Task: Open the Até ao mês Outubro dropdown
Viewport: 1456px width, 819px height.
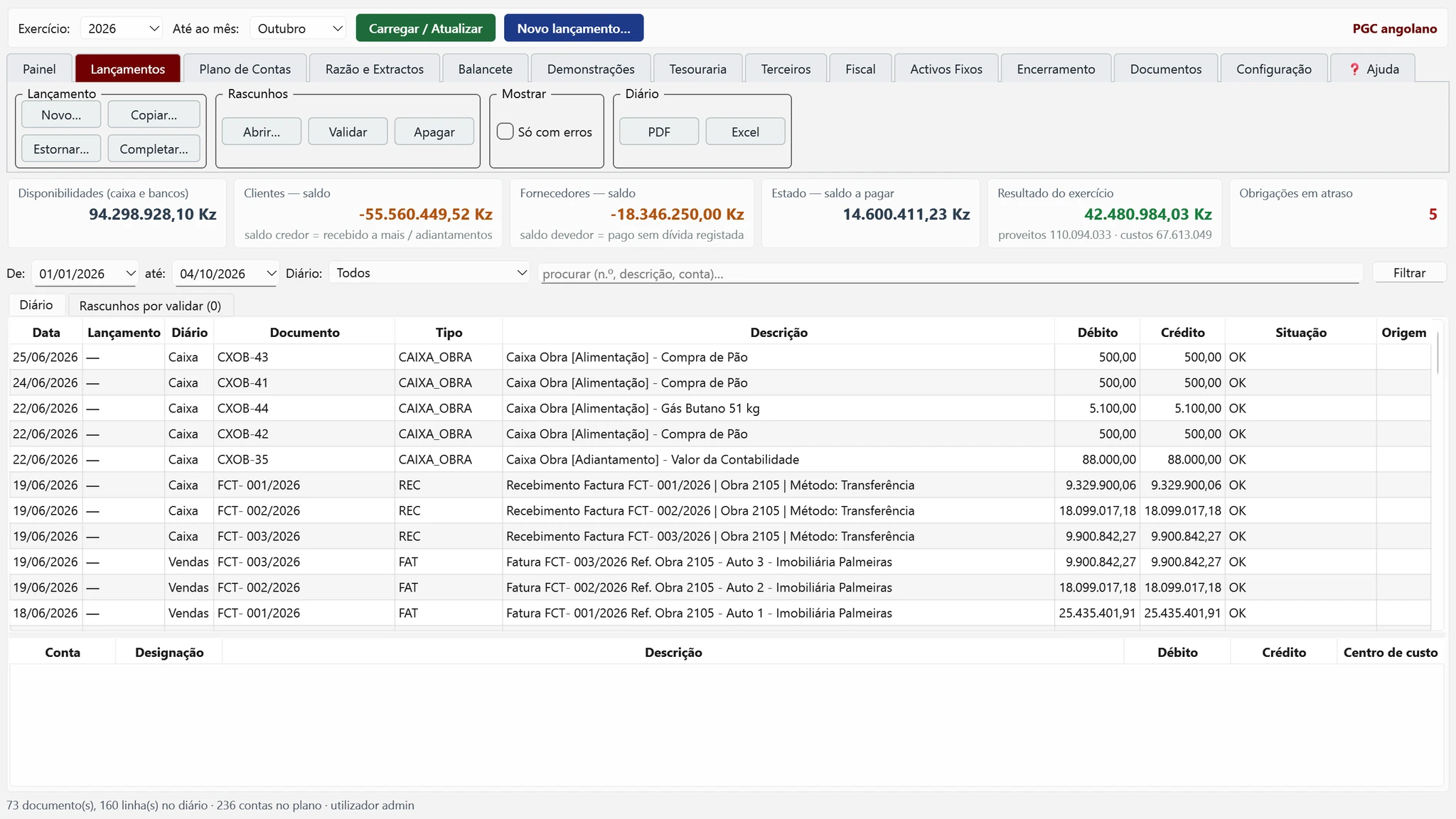Action: click(299, 28)
